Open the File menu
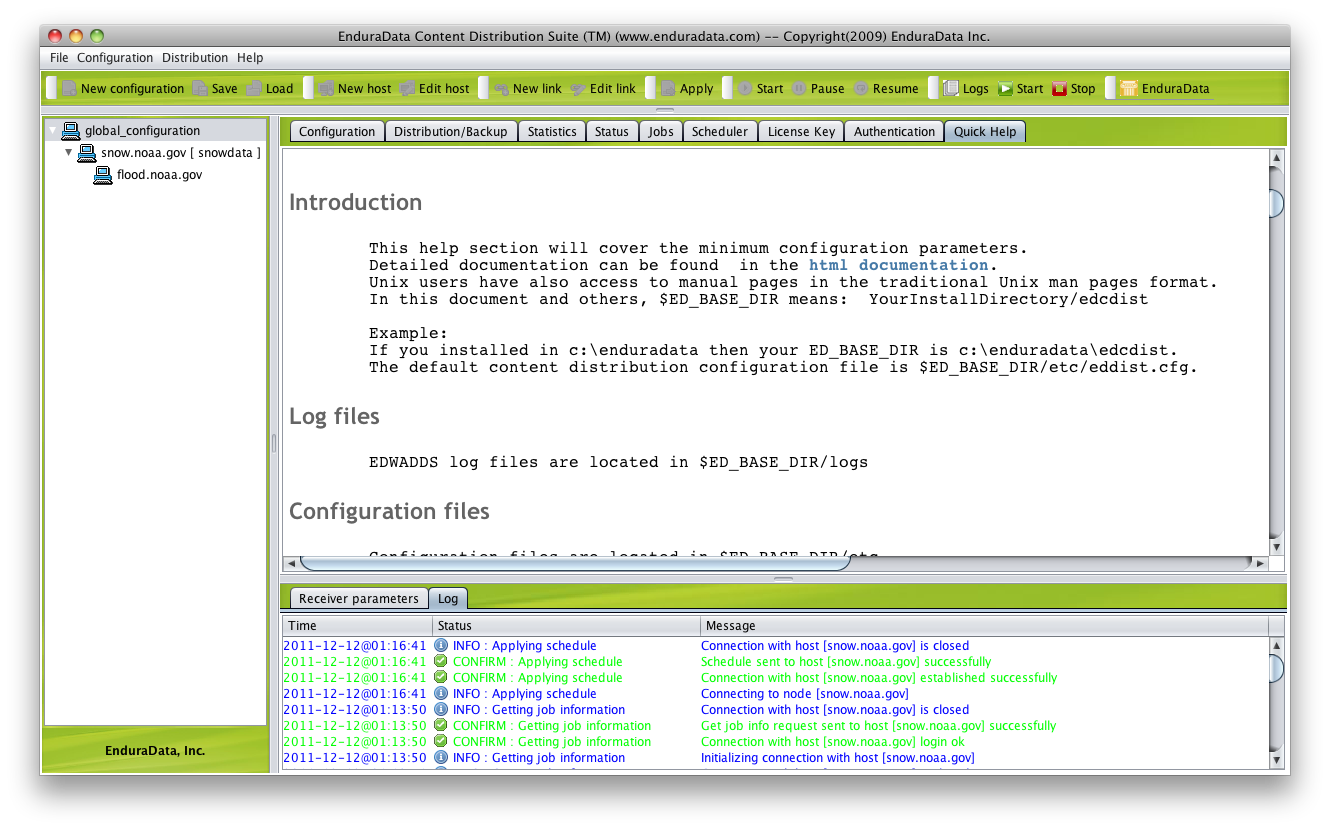 coord(59,58)
